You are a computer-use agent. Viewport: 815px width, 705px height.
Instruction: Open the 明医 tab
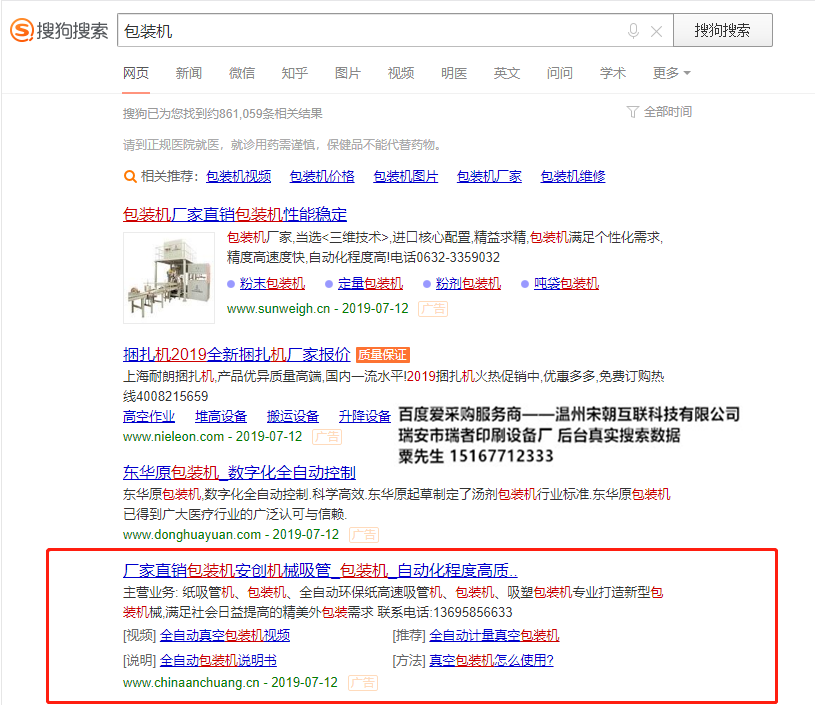[454, 73]
